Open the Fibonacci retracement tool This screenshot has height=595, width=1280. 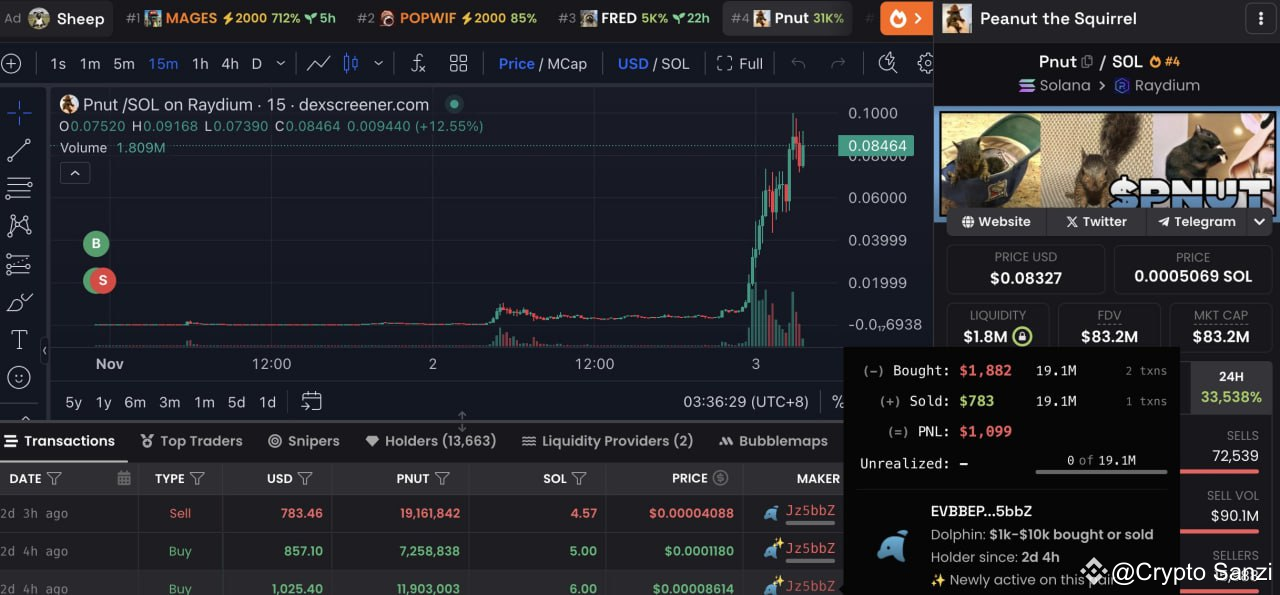[19, 188]
